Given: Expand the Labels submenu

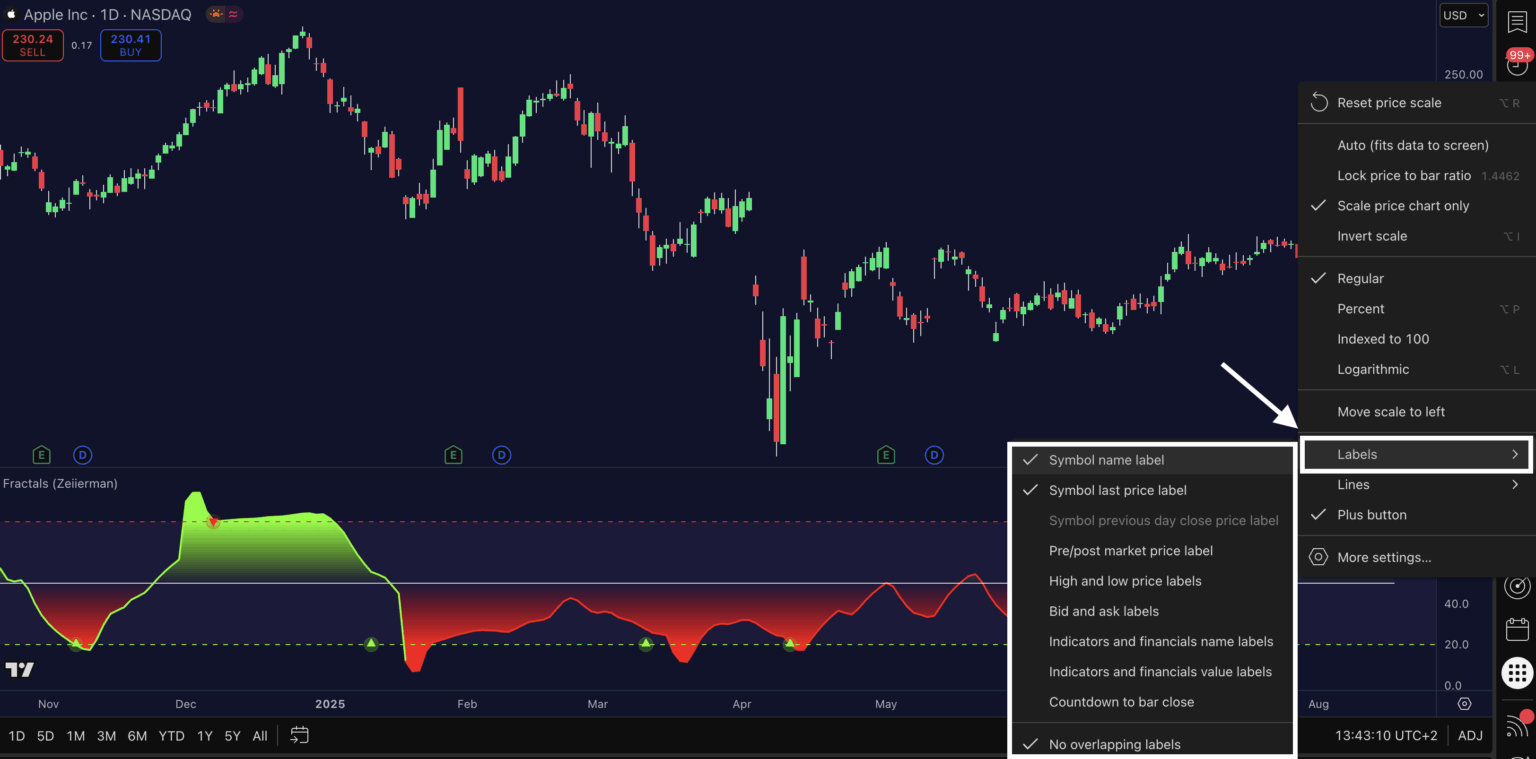Looking at the screenshot, I should point(1416,454).
